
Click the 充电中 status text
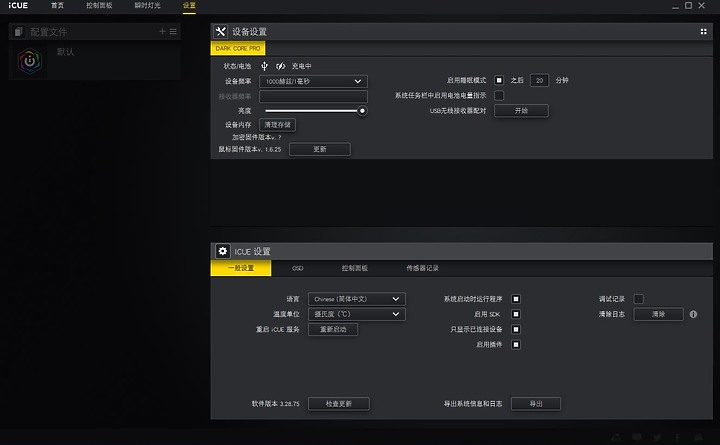(302, 66)
